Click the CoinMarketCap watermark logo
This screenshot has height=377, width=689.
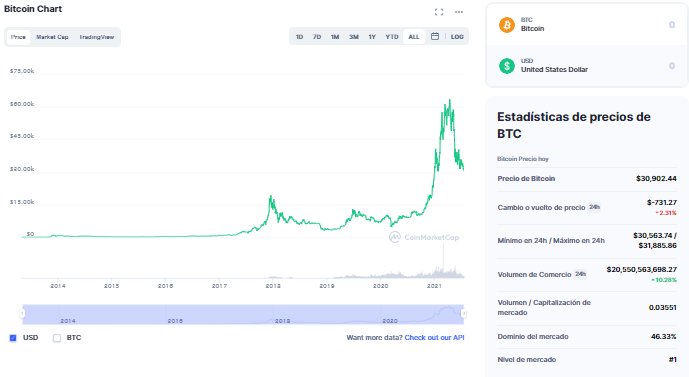(x=424, y=237)
